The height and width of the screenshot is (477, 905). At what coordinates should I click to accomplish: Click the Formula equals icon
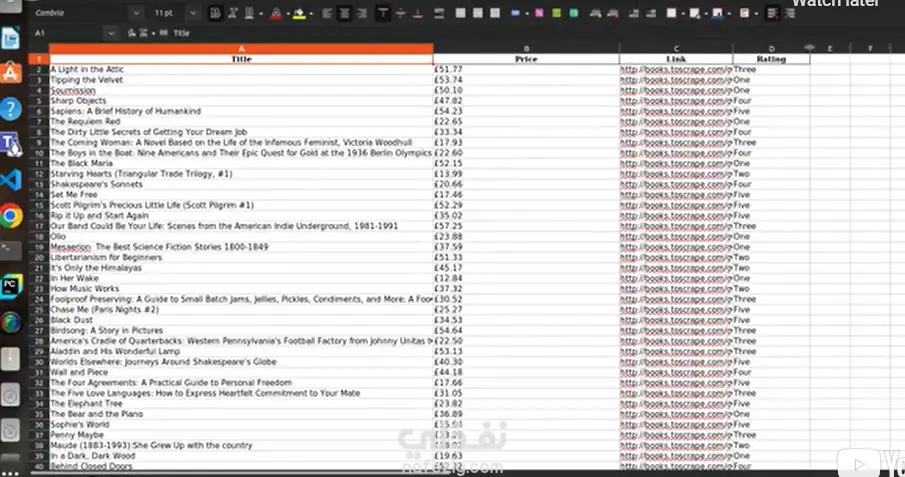(x=164, y=33)
